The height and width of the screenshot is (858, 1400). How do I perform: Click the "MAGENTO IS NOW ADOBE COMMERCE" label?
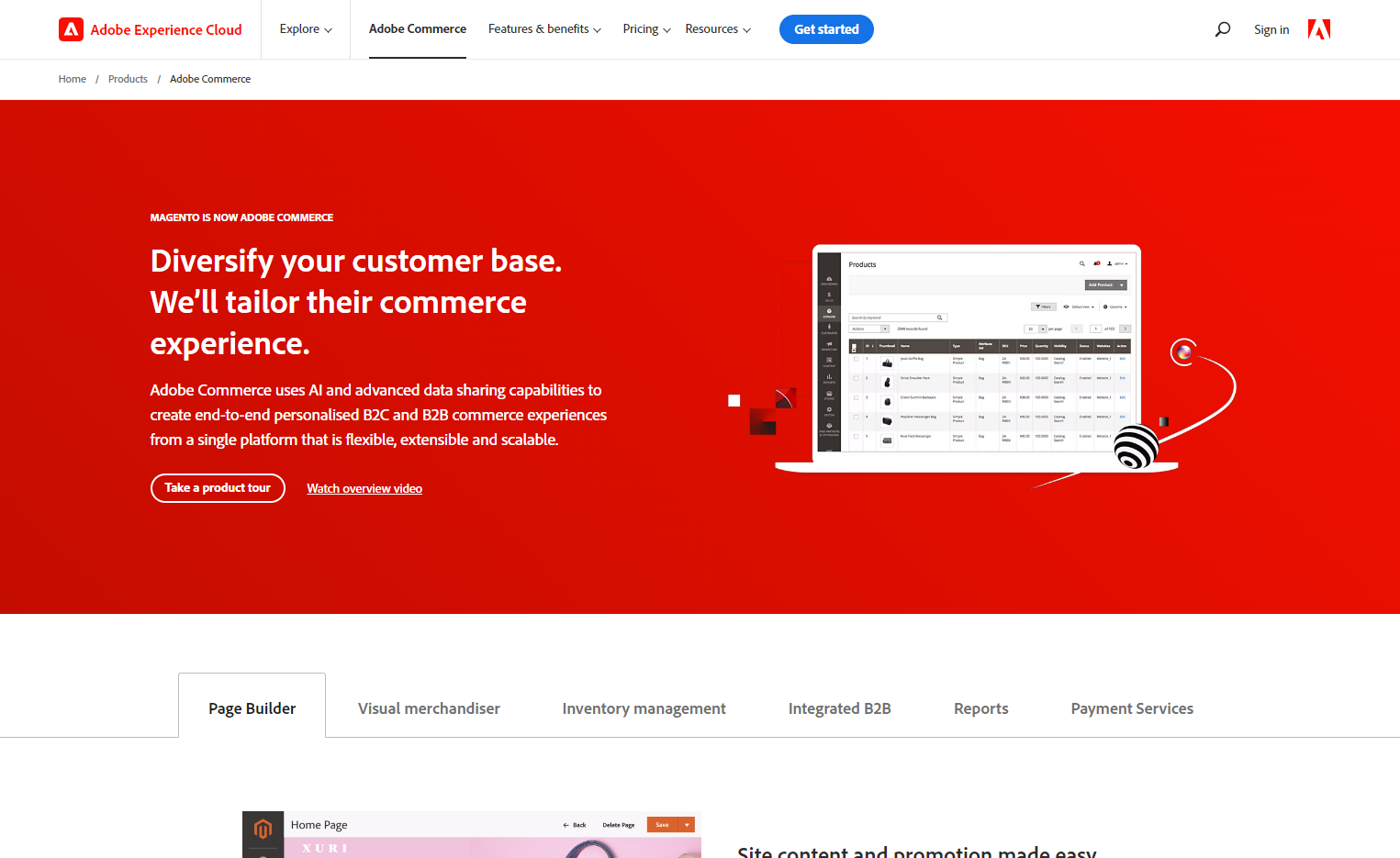[x=241, y=217]
